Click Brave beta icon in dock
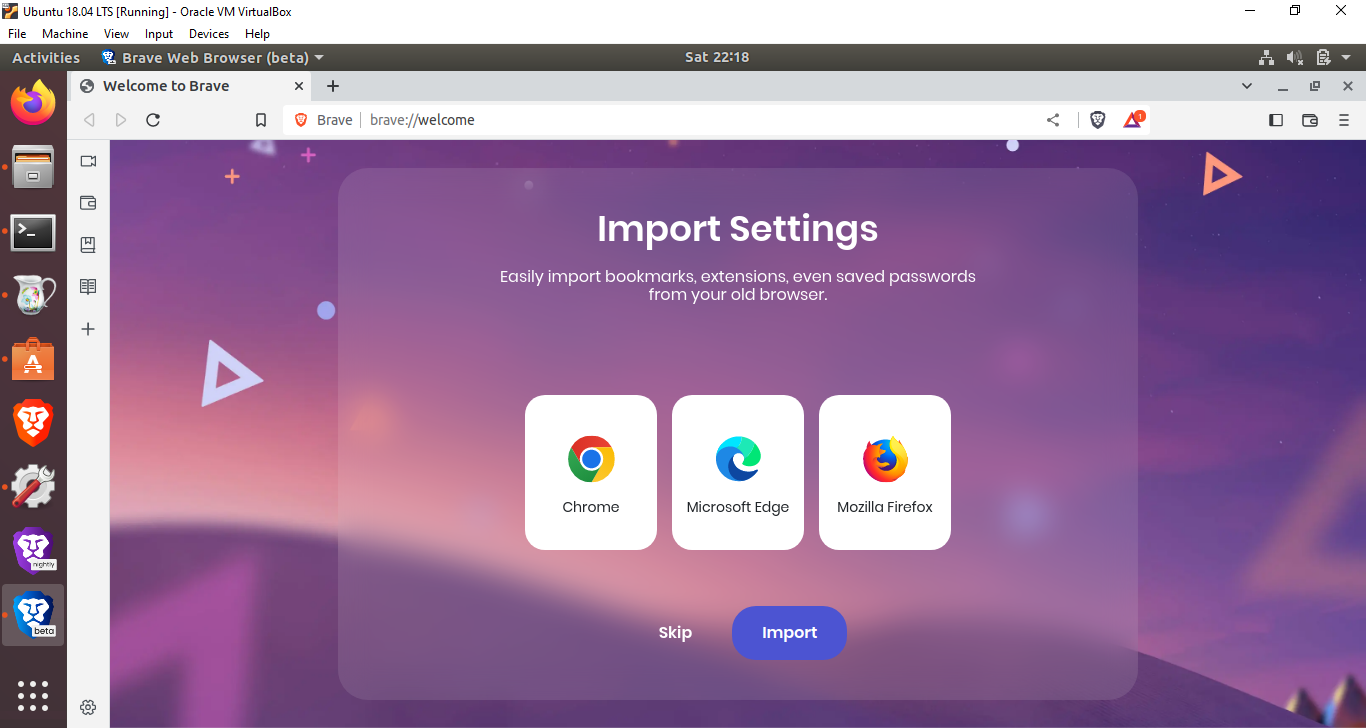The image size is (1366, 728). pos(34,614)
